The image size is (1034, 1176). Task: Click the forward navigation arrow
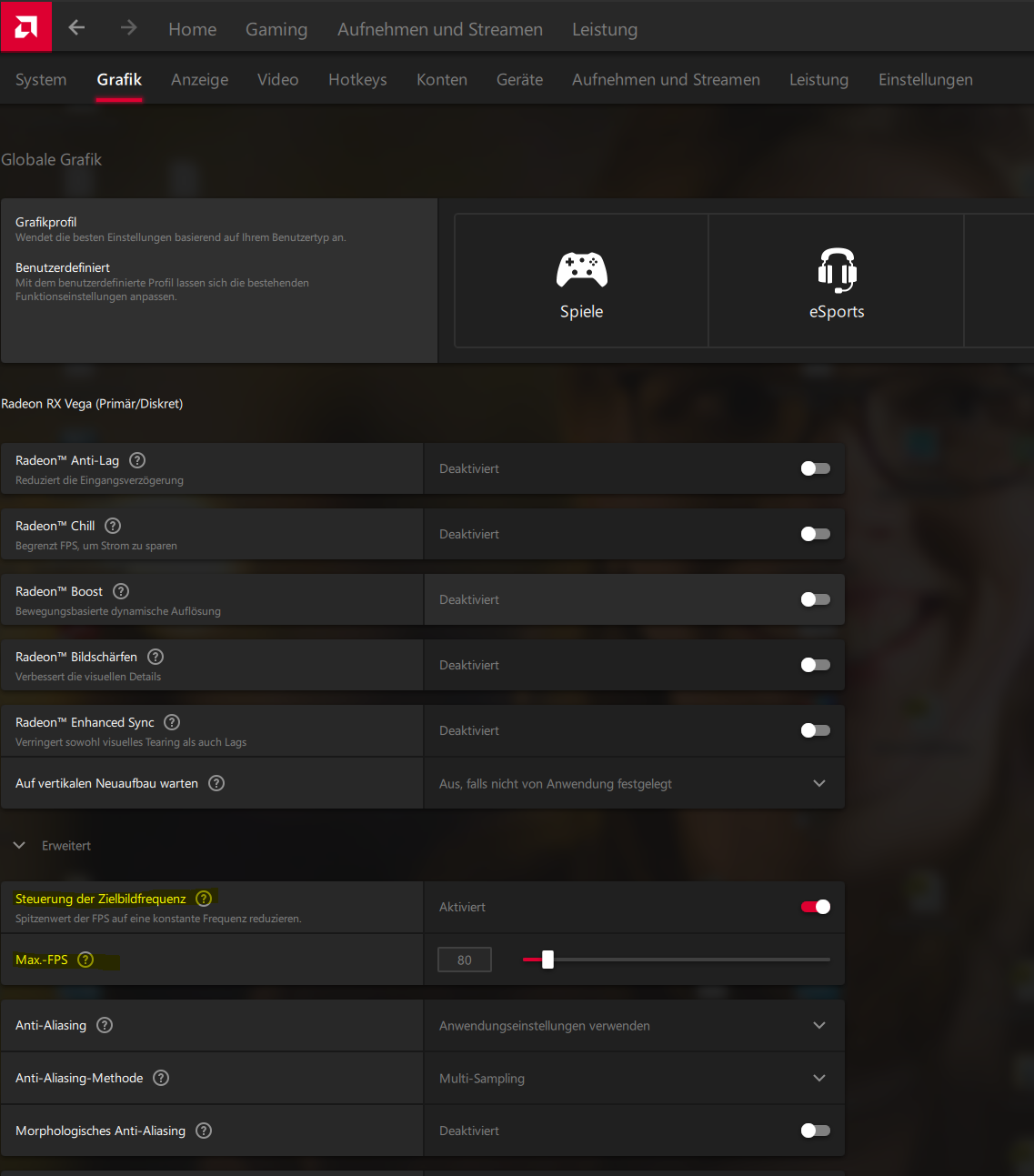(128, 26)
